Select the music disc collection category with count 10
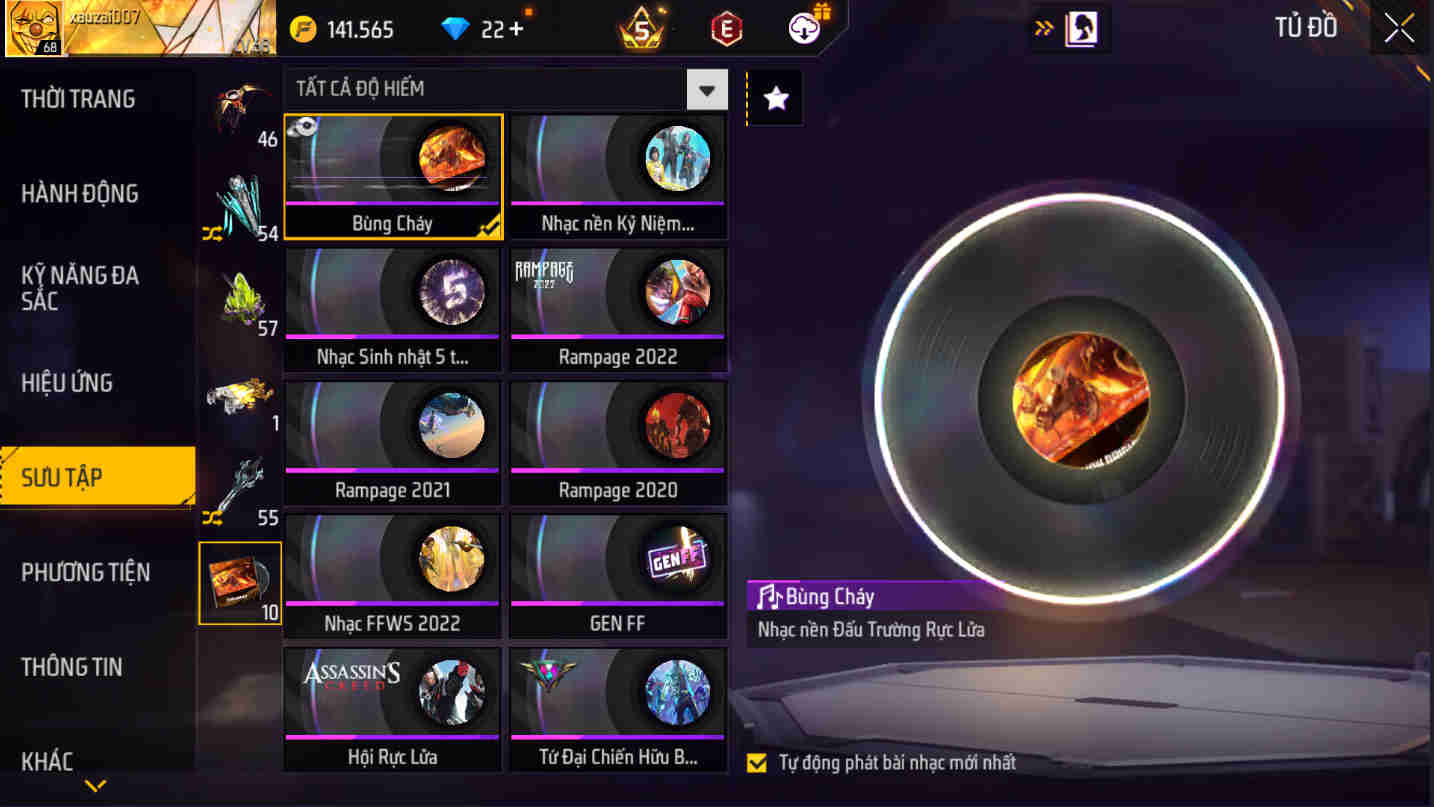 tap(240, 583)
